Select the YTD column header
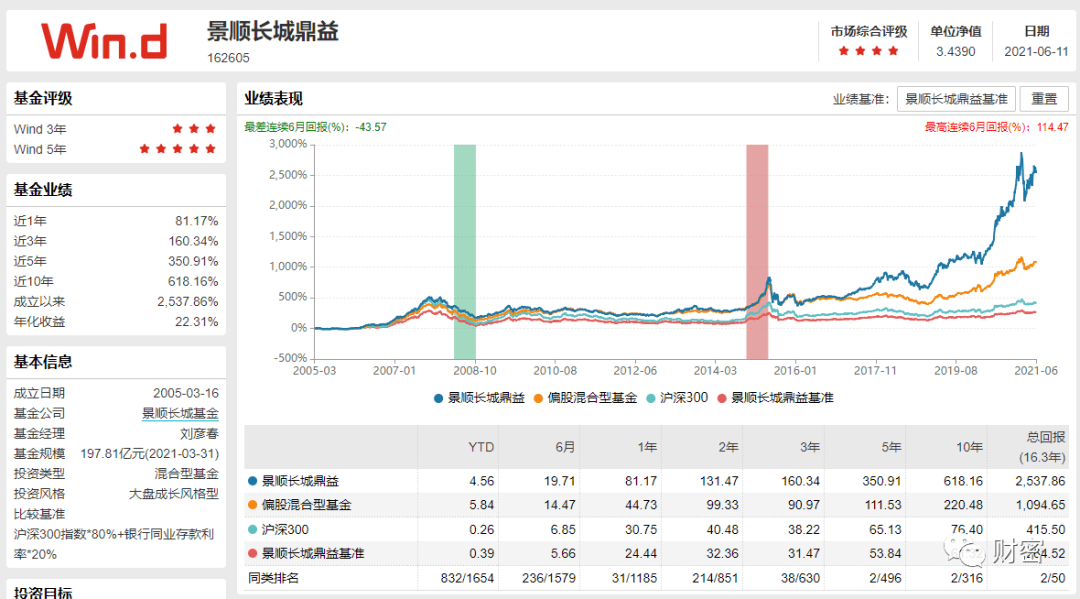 tap(481, 447)
